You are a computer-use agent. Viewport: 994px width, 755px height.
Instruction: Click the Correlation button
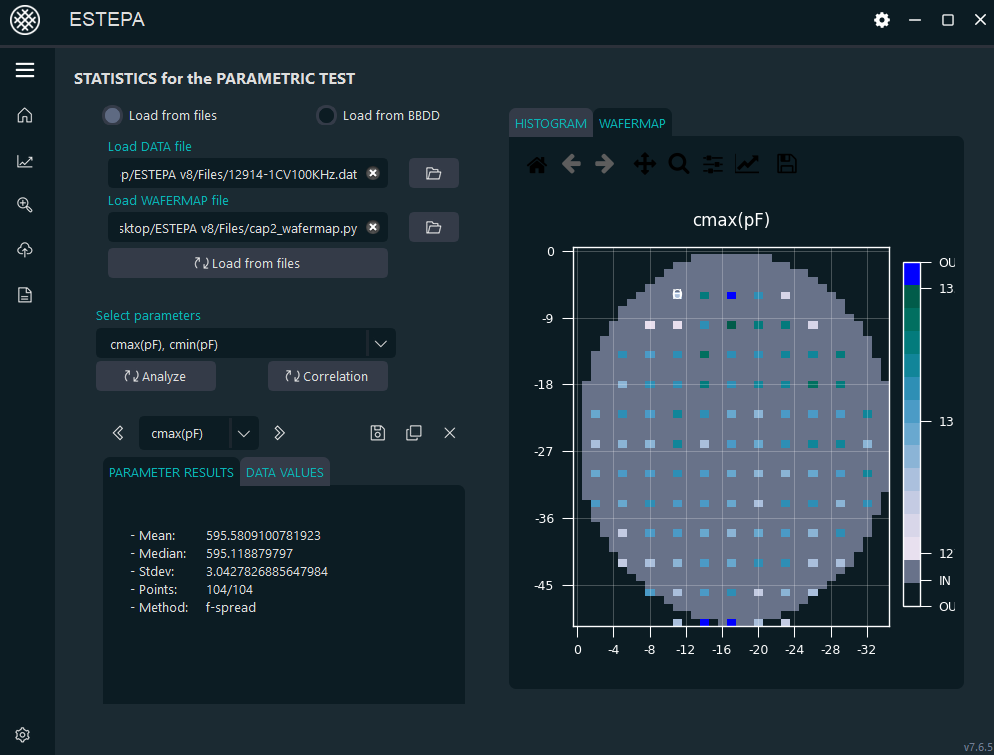pyautogui.click(x=327, y=376)
